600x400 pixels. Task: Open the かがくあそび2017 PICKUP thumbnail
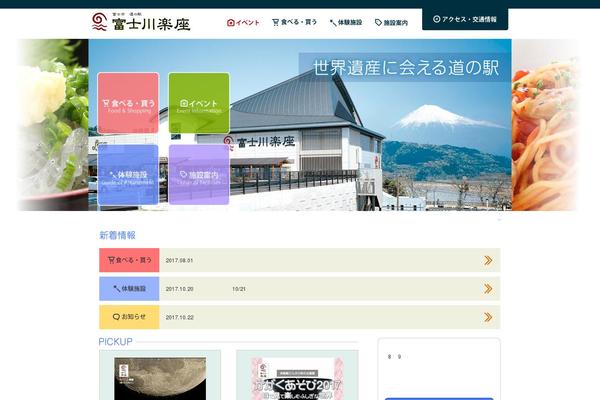(297, 379)
